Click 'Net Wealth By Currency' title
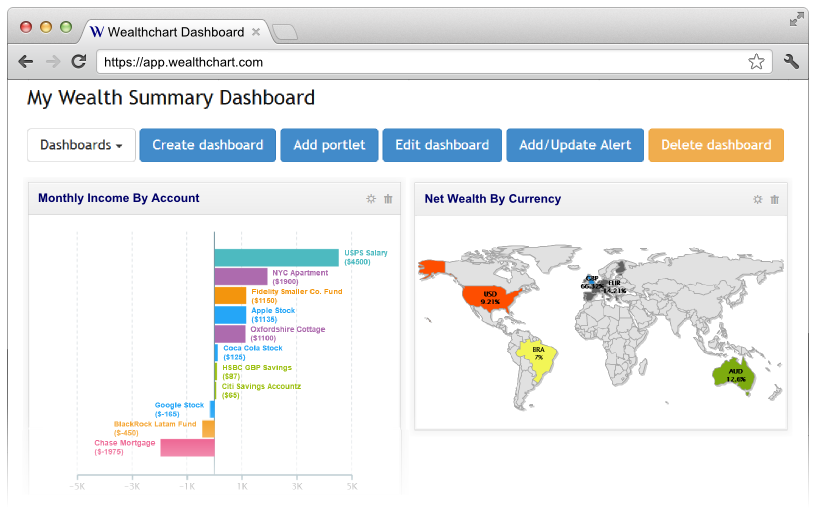Image resolution: width=814 pixels, height=515 pixels. [493, 199]
